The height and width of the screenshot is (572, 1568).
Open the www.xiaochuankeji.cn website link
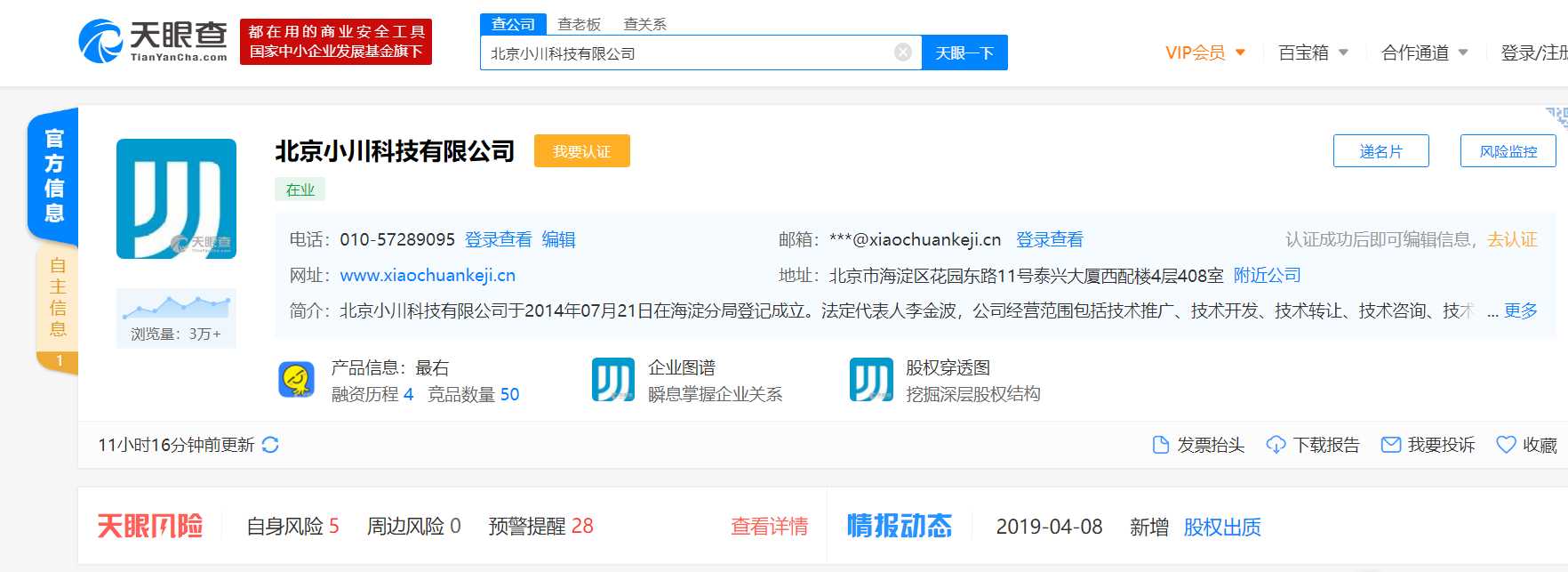[x=428, y=275]
